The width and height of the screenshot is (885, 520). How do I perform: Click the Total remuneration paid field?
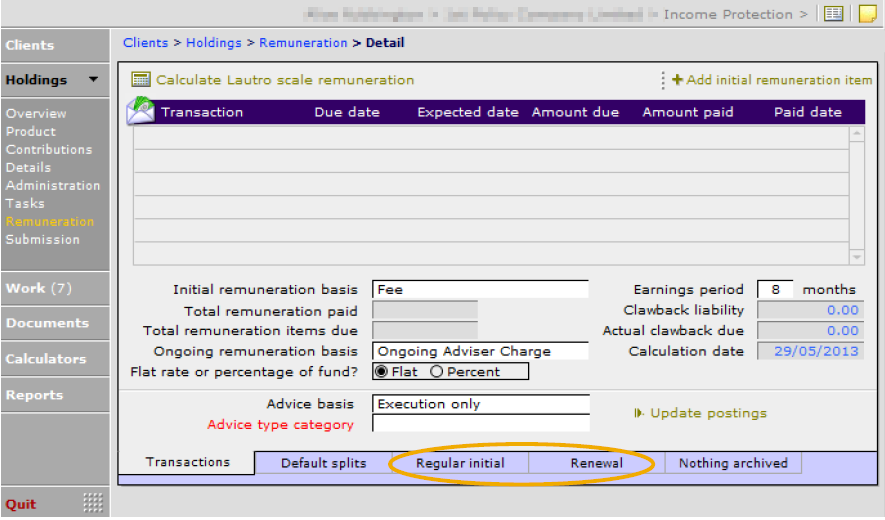425,310
